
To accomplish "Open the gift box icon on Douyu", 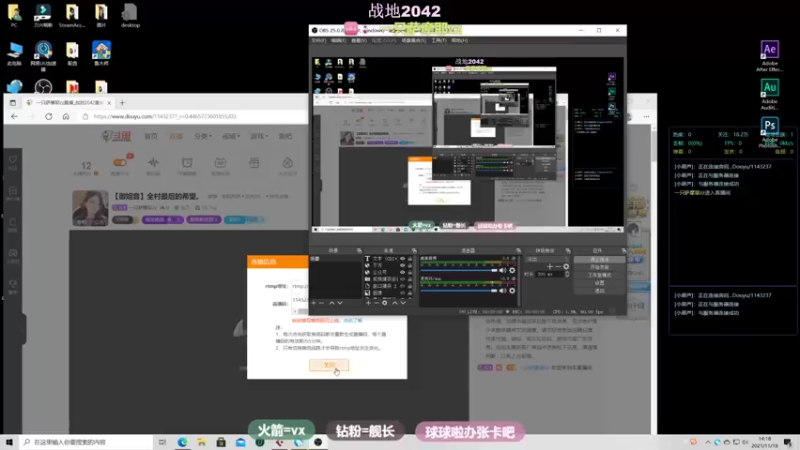I will tap(254, 164).
